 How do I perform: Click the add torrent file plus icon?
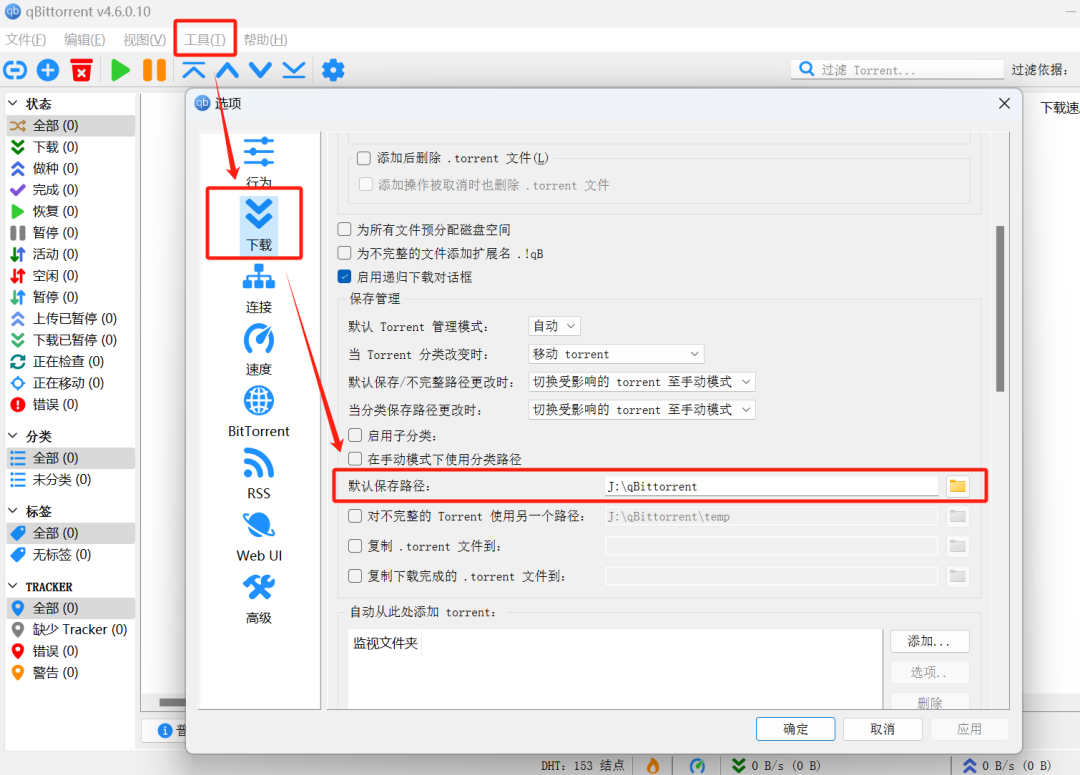48,70
